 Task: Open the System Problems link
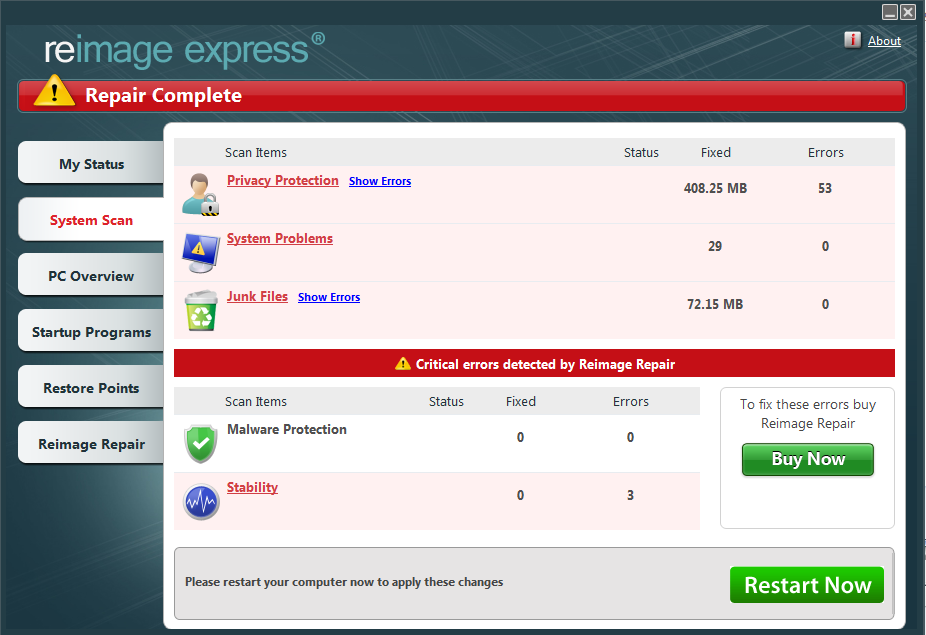point(280,238)
